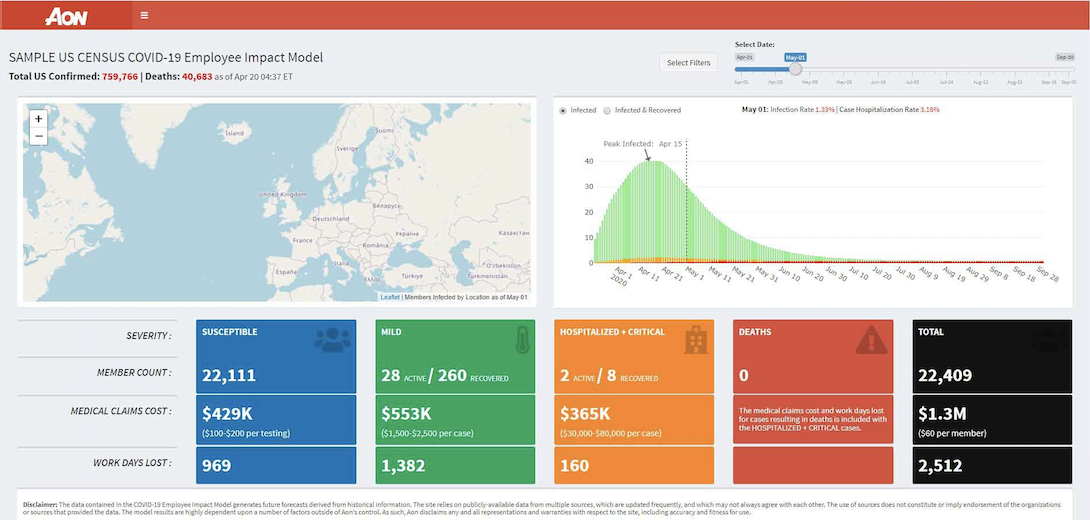Click United Kingdom on the map
This screenshot has height=520, width=1090.
coord(282,194)
